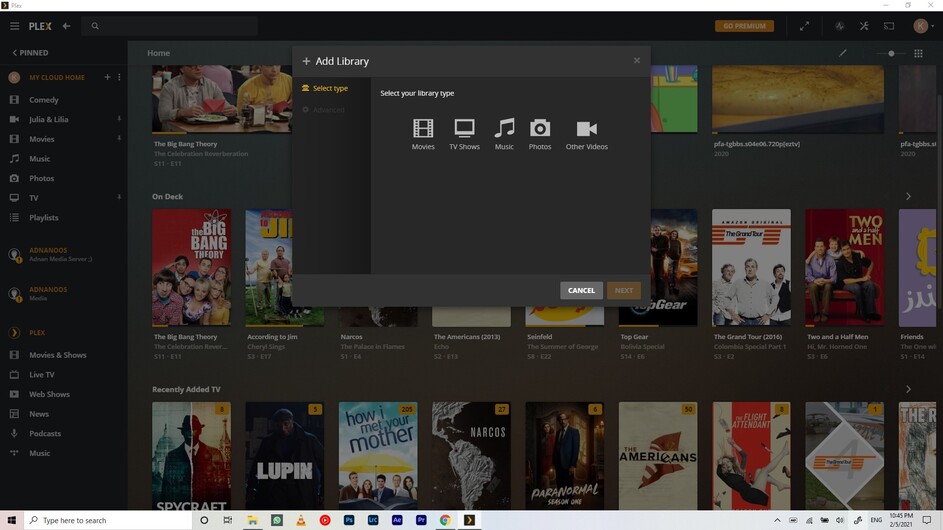Click the Next button in dialog
This screenshot has width=943, height=530.
(624, 290)
